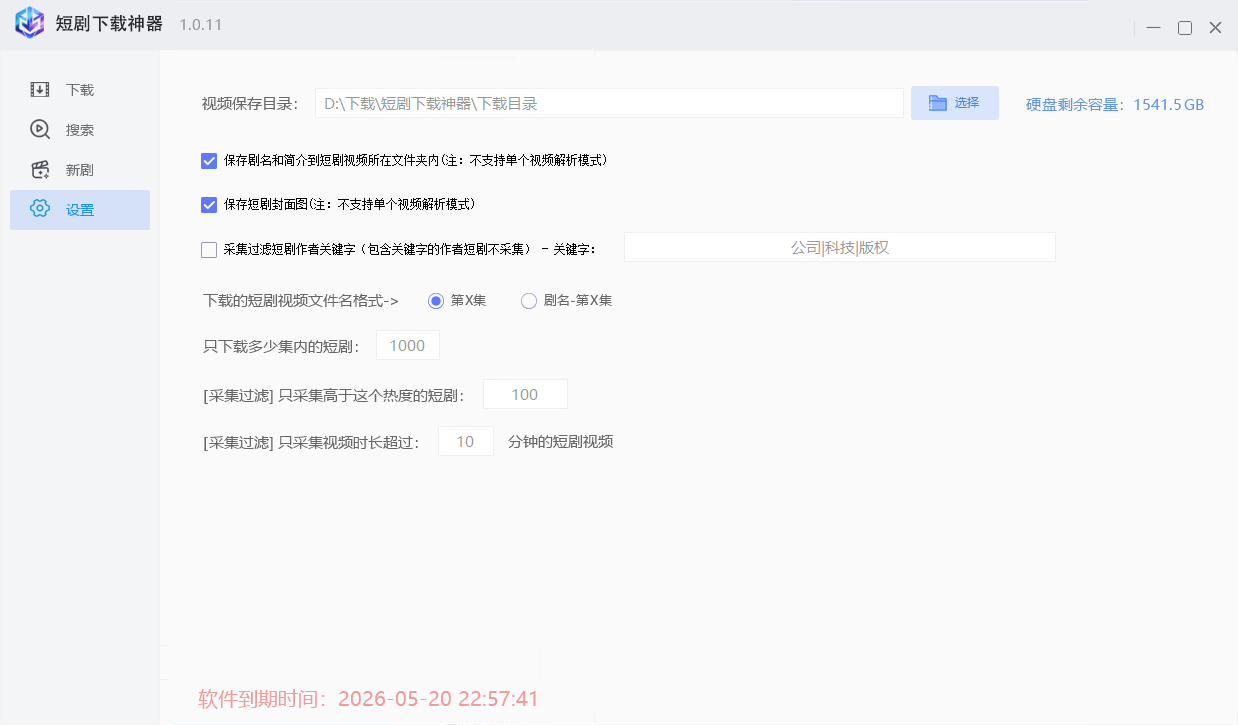Image resolution: width=1238 pixels, height=725 pixels.
Task: Click the 只采集视频时长超过： label
Action: coord(311,442)
